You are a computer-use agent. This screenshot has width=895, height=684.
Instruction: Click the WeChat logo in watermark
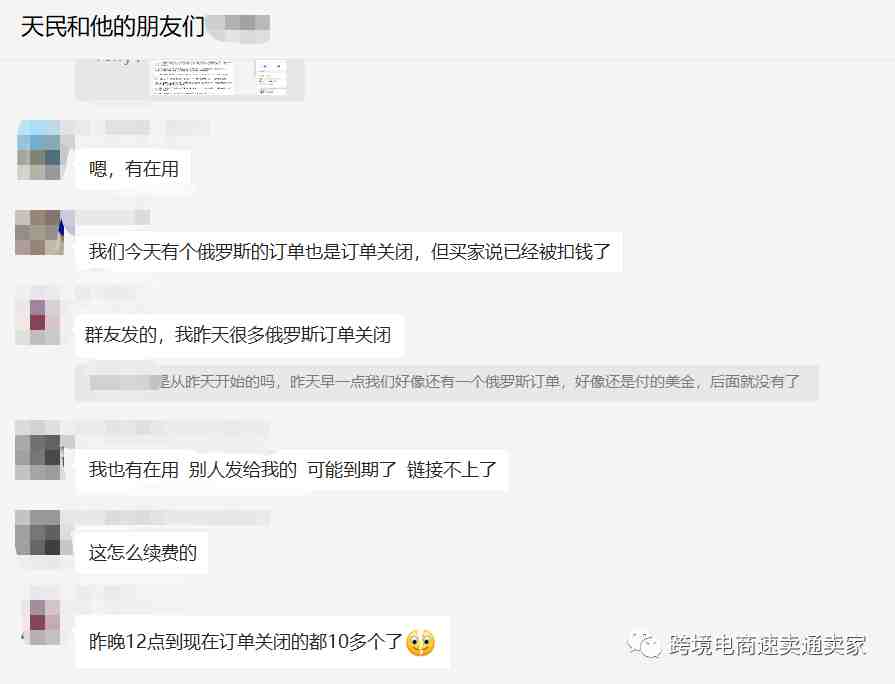tap(645, 645)
